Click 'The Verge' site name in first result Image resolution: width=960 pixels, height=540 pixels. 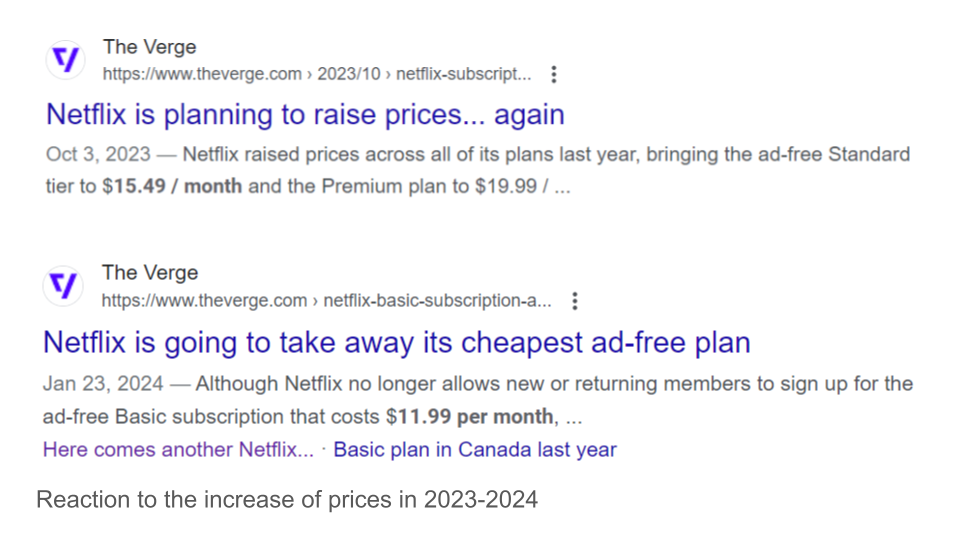point(149,47)
